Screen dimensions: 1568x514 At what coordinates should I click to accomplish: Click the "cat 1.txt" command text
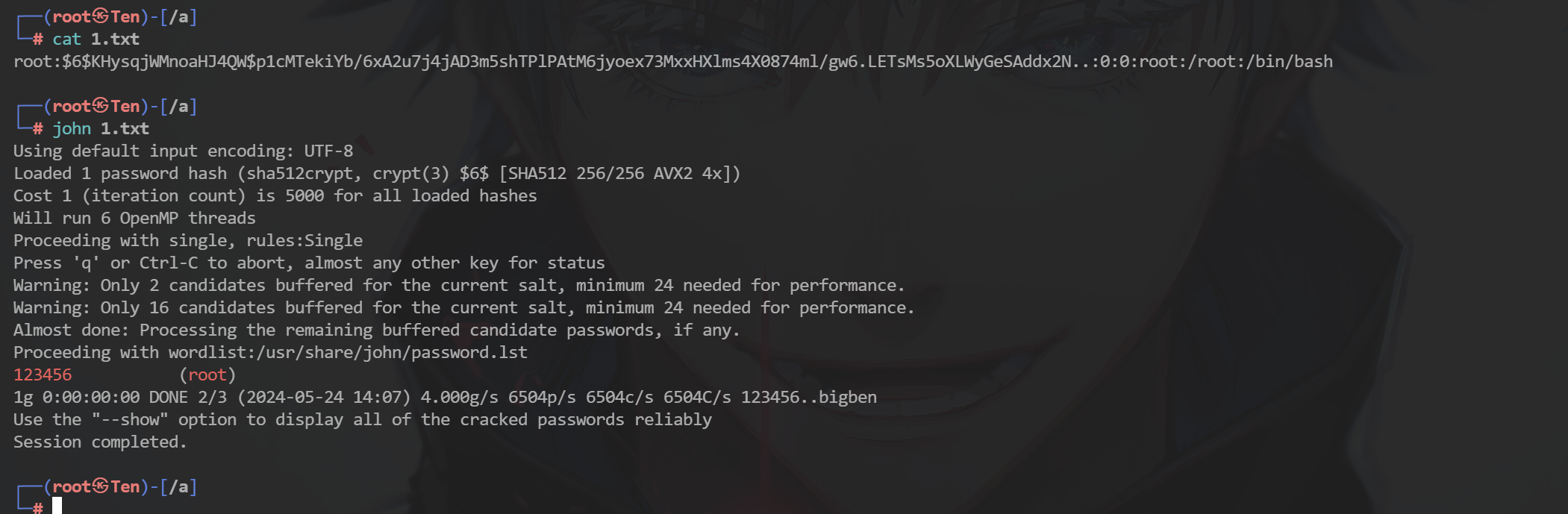pyautogui.click(x=96, y=39)
